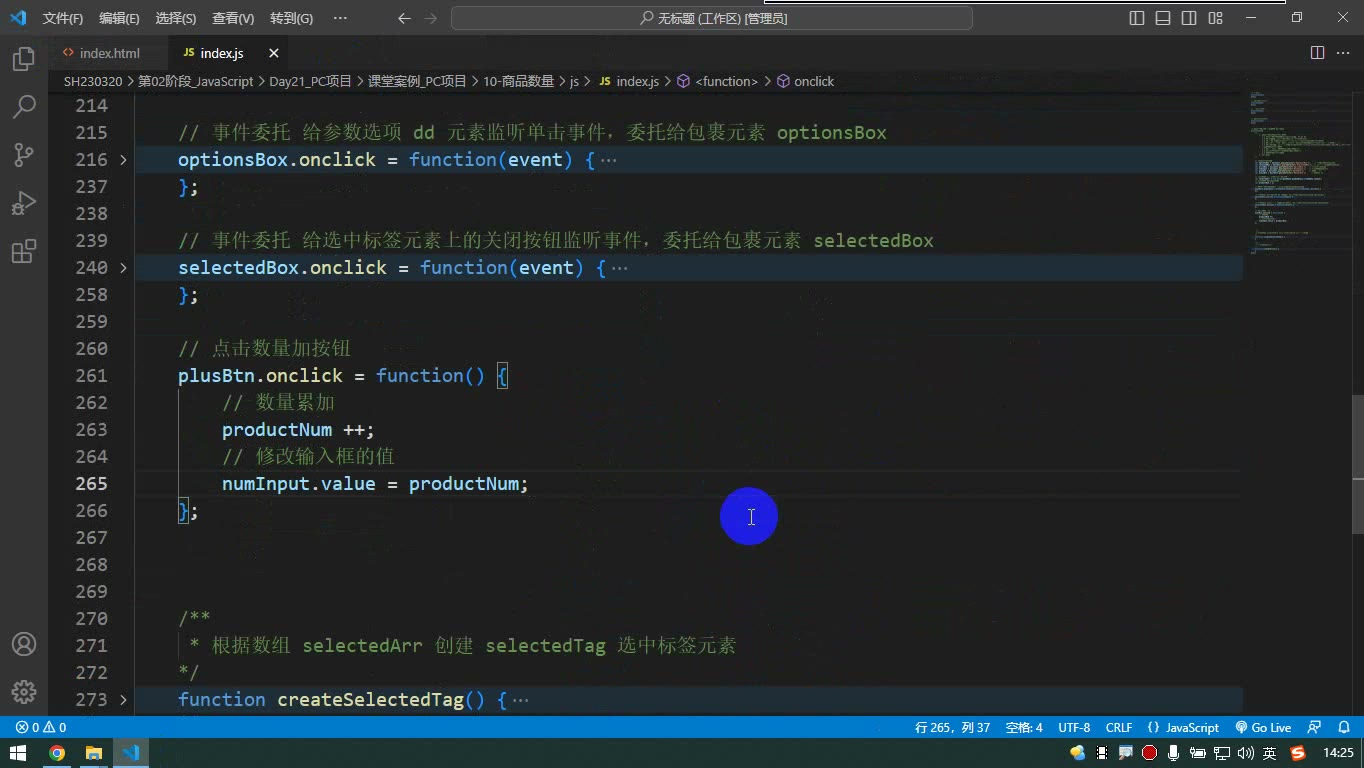Open the Source Control view
This screenshot has height=768, width=1364.
tap(24, 155)
